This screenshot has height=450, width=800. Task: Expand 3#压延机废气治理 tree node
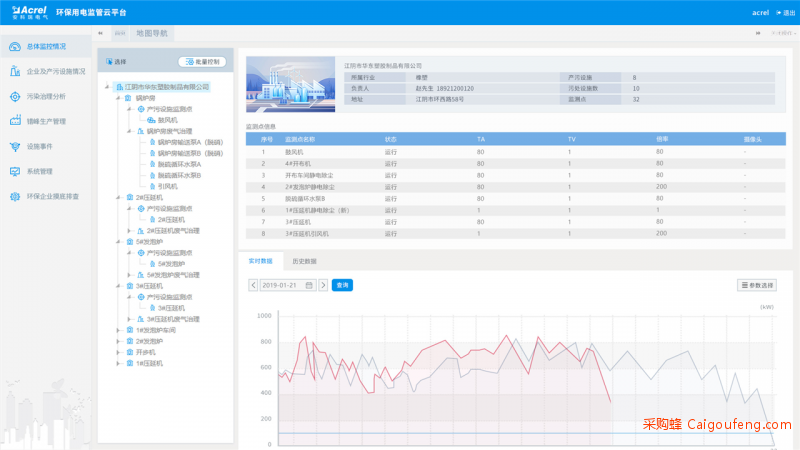click(x=130, y=319)
